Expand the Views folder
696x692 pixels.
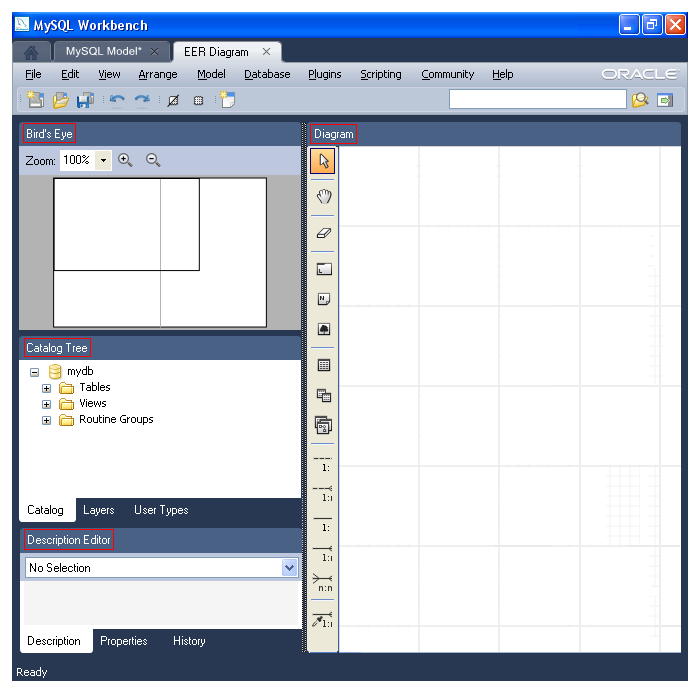click(47, 404)
